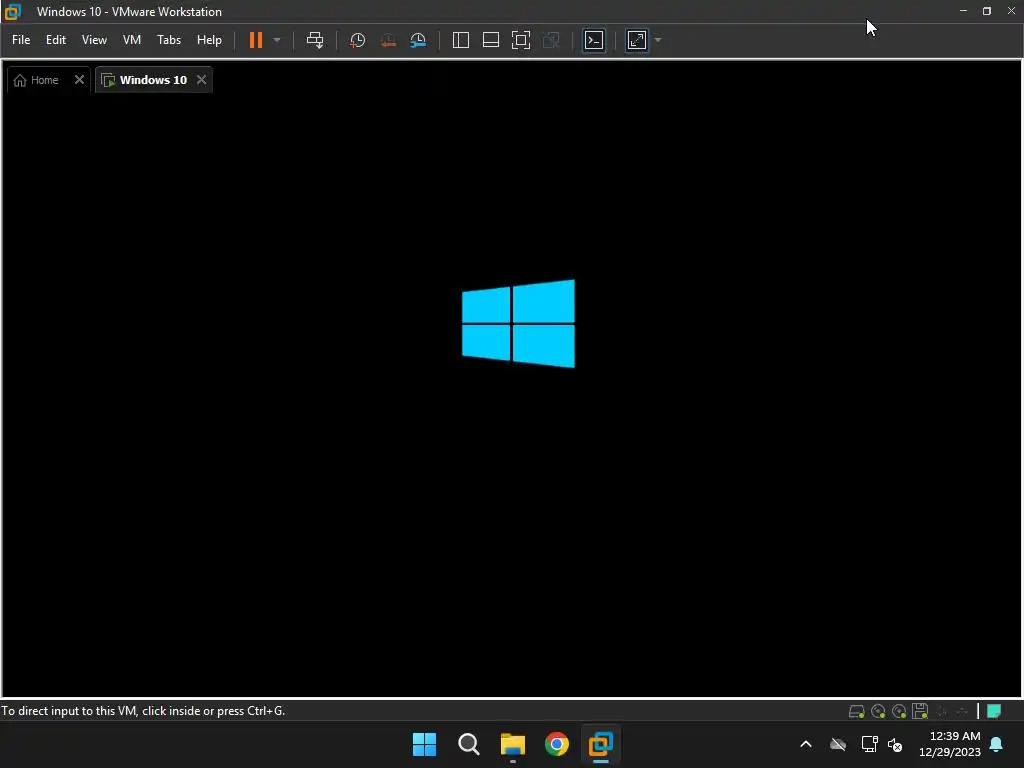Open File Explorer from the taskbar

pyautogui.click(x=513, y=744)
